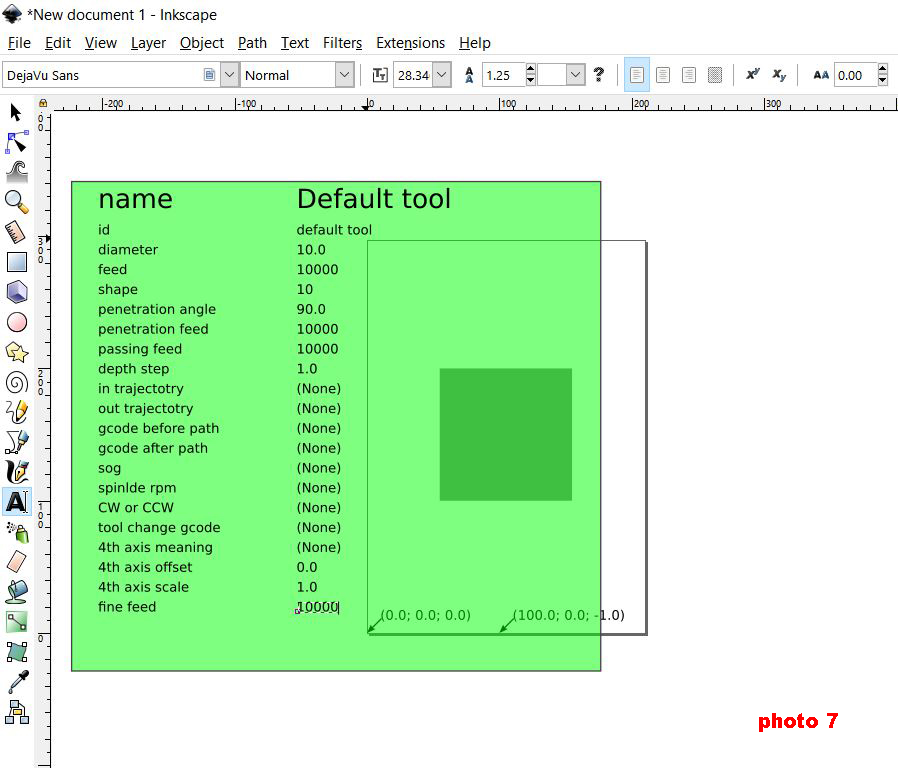Click the line spacing icon

pyautogui.click(x=469, y=75)
